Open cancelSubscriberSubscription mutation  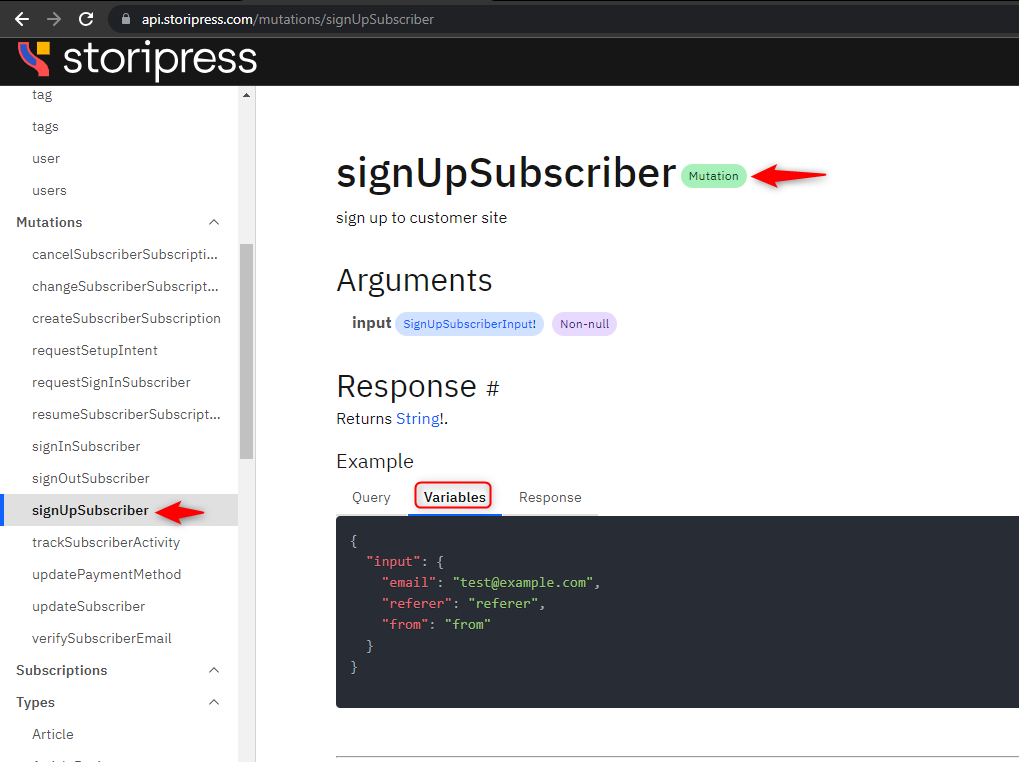click(x=125, y=254)
